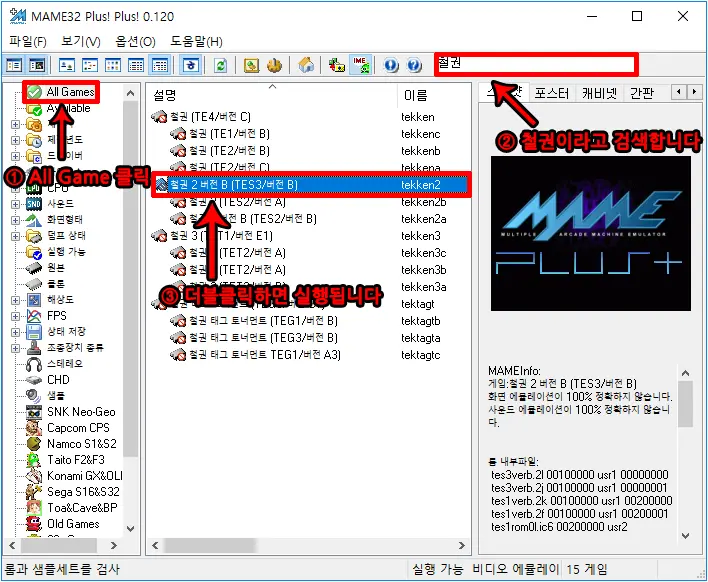This screenshot has height=582, width=708.
Task: Sort by the 이름 column header
Action: click(x=433, y=95)
